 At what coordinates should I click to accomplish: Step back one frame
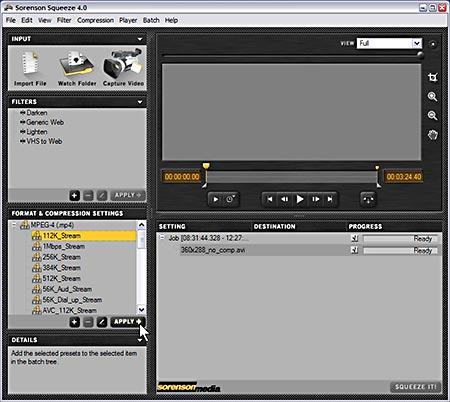tap(284, 199)
